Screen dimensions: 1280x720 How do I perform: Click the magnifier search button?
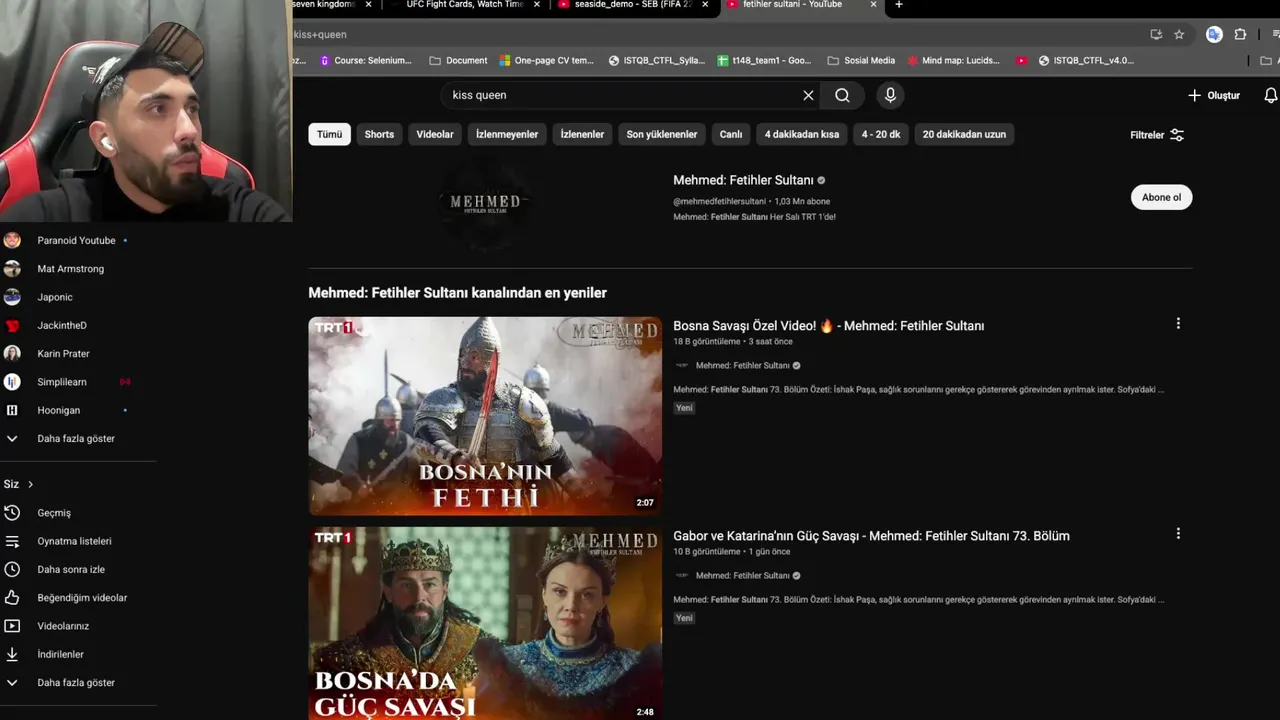(842, 95)
